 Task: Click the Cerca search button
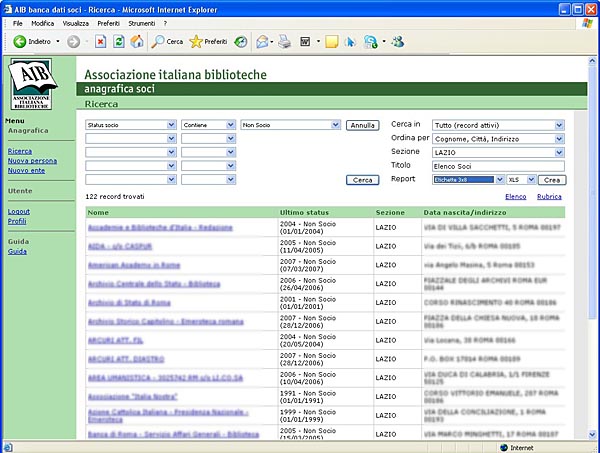coord(362,180)
